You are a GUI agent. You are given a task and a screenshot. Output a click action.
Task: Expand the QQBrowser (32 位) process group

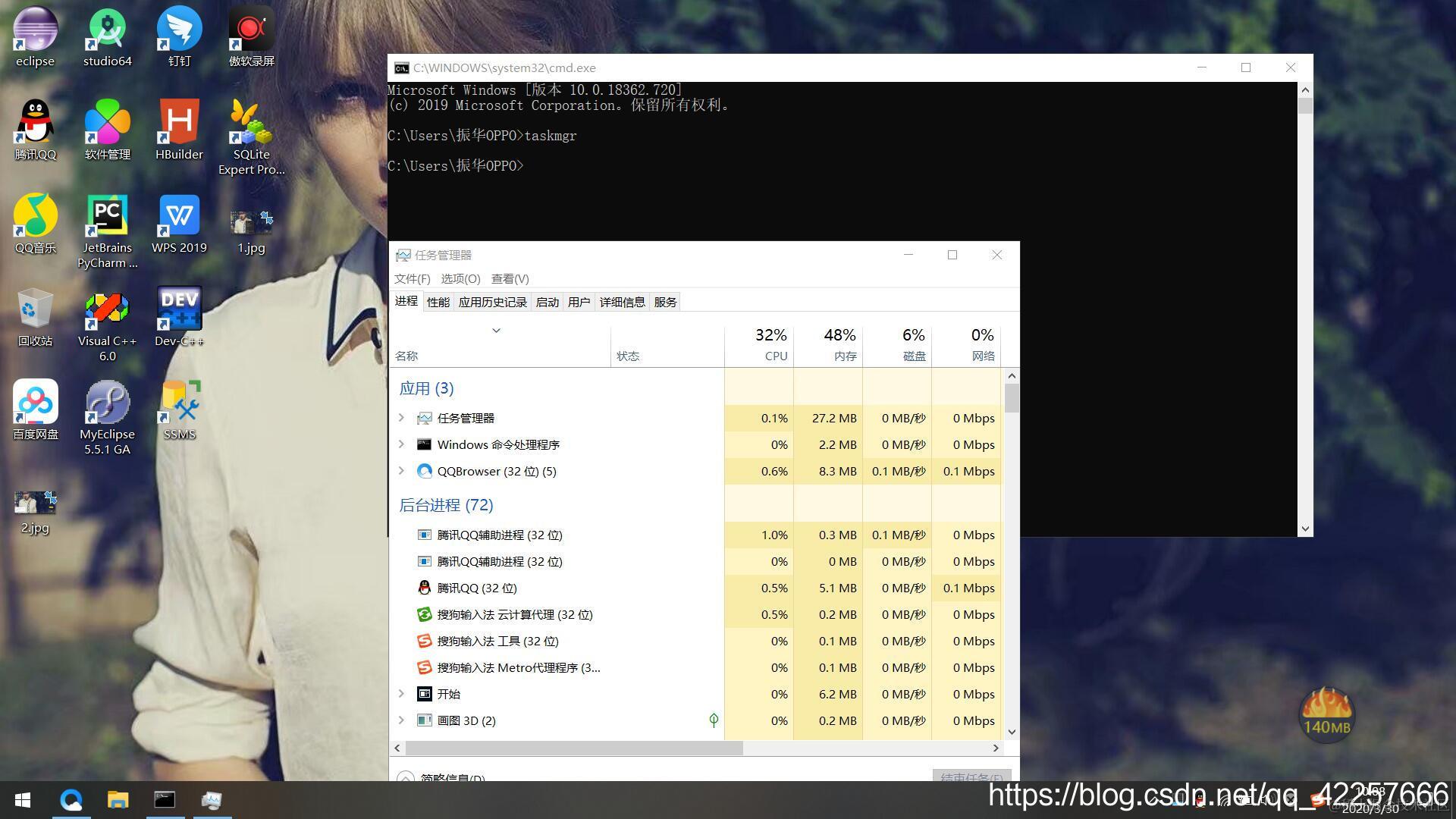[401, 471]
